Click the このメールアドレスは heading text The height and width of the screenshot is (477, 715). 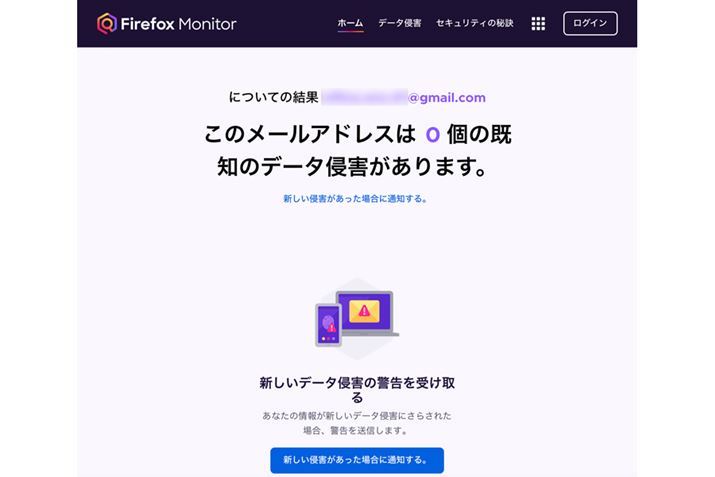point(310,134)
